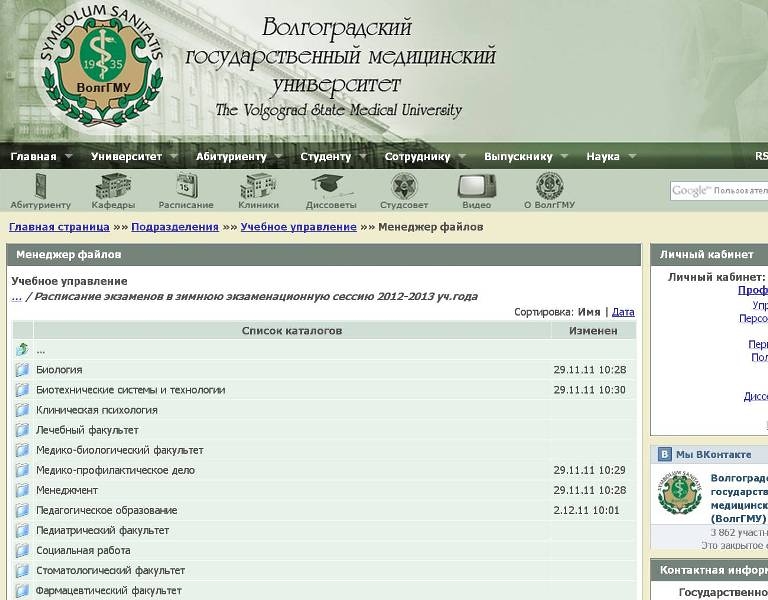Click the folder icon beside Медико-биологический факультет
This screenshot has height=600, width=768.
(x=22, y=450)
